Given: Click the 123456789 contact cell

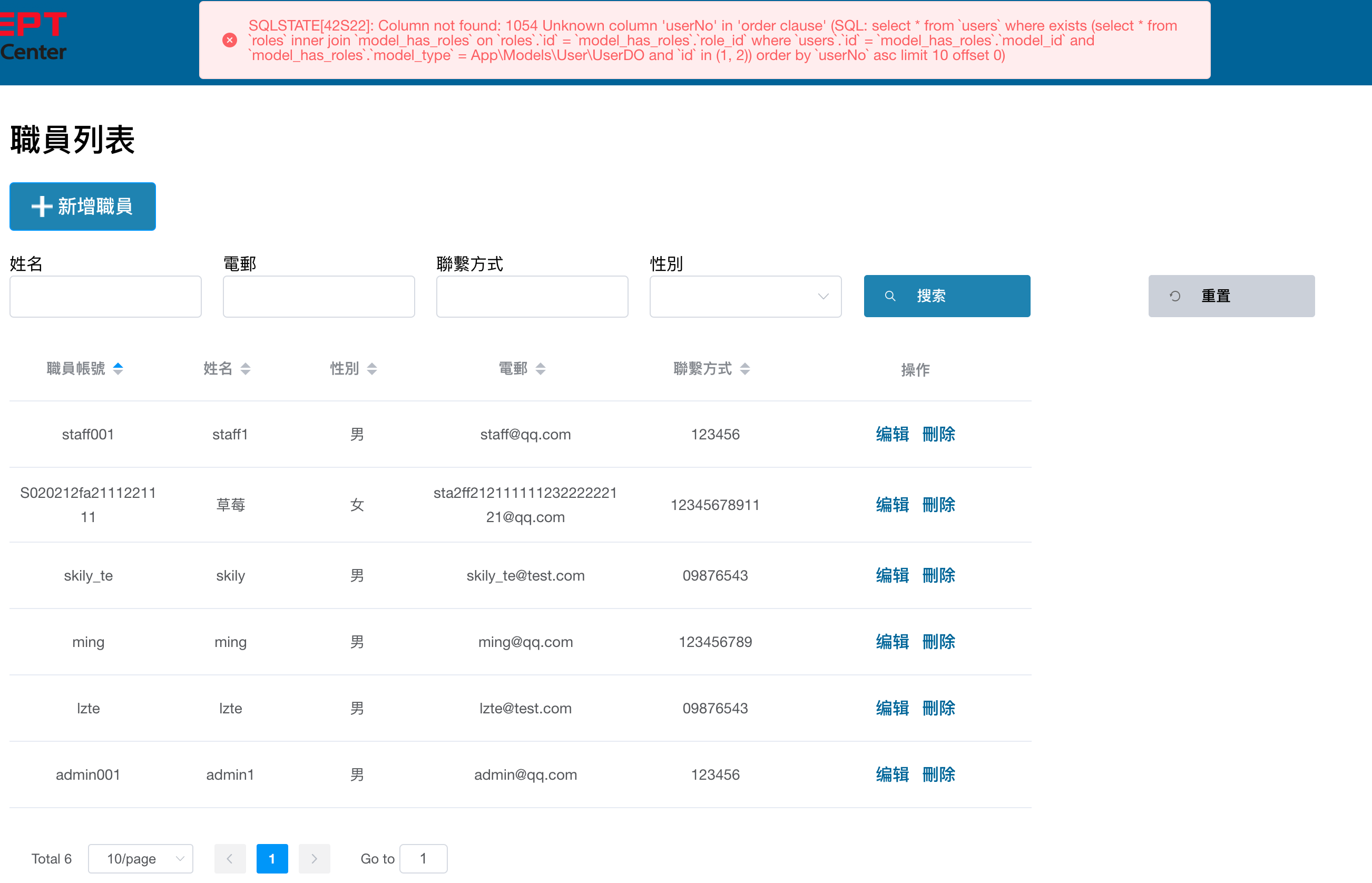Looking at the screenshot, I should (x=715, y=642).
